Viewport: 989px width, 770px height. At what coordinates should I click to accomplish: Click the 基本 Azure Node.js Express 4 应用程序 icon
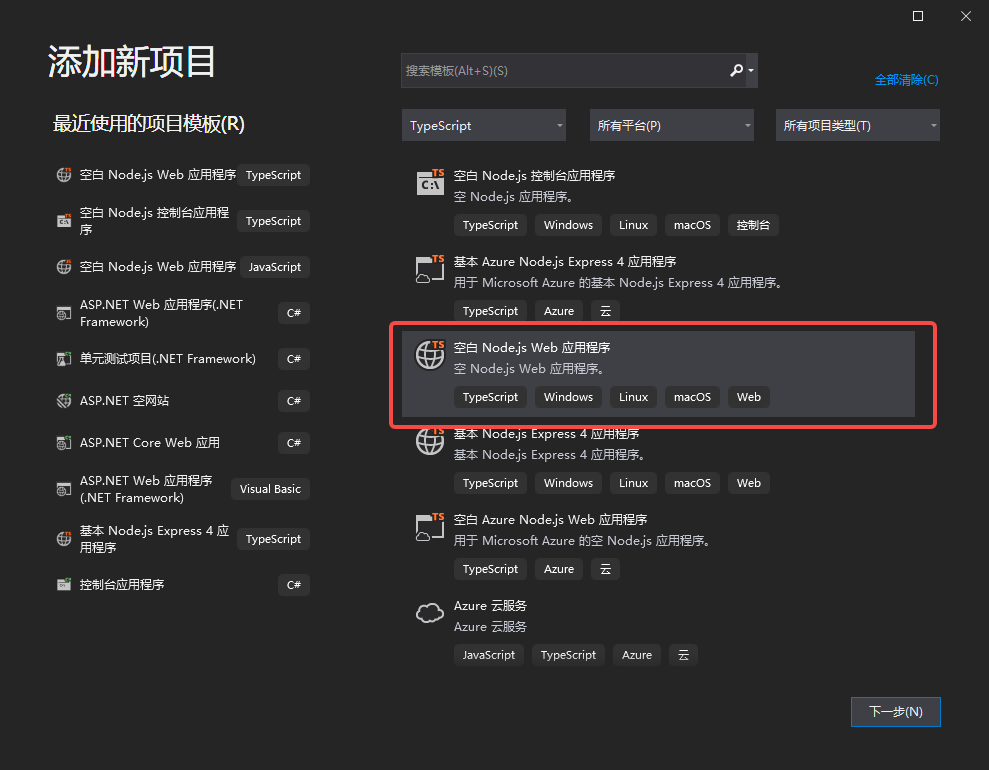pos(430,269)
